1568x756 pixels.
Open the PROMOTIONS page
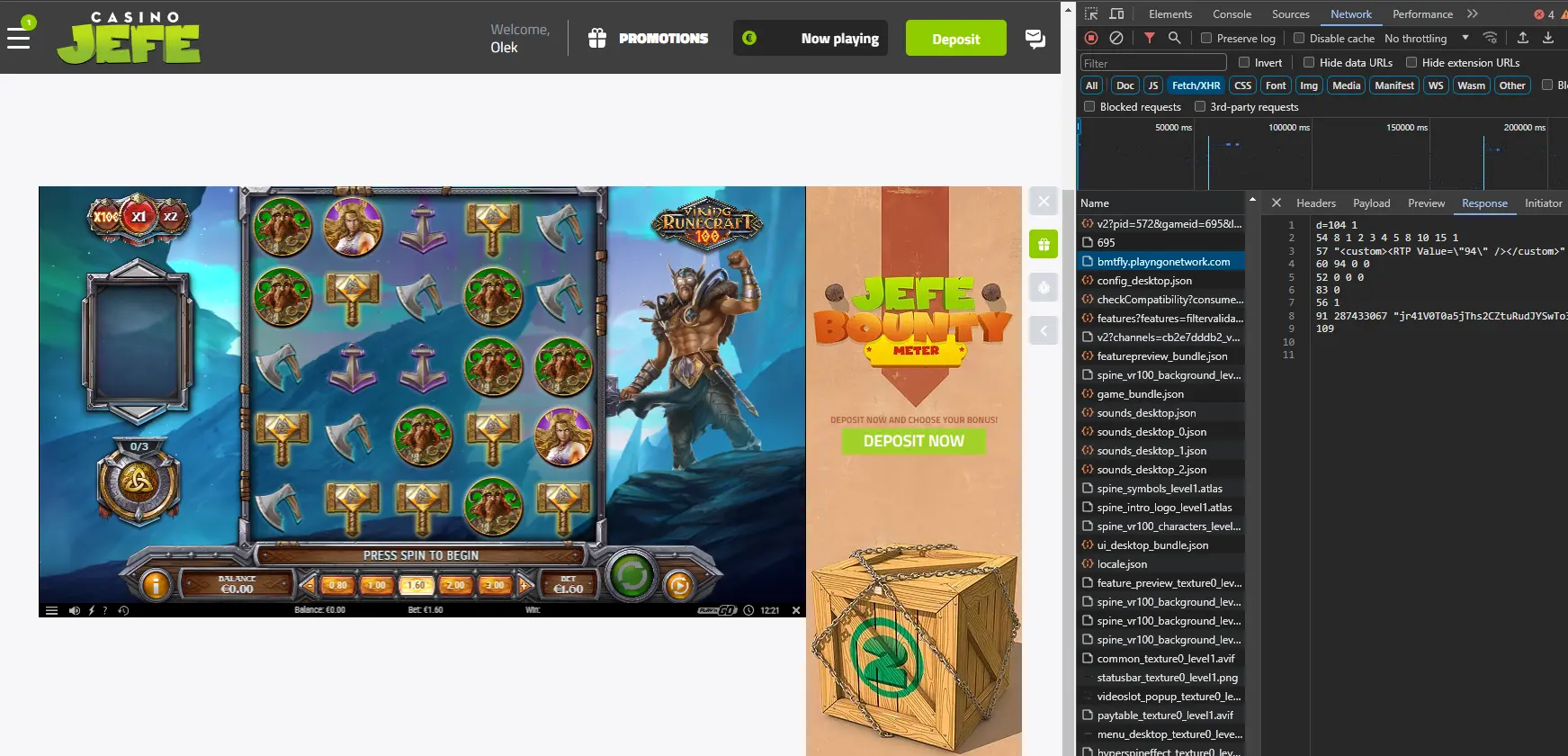649,39
